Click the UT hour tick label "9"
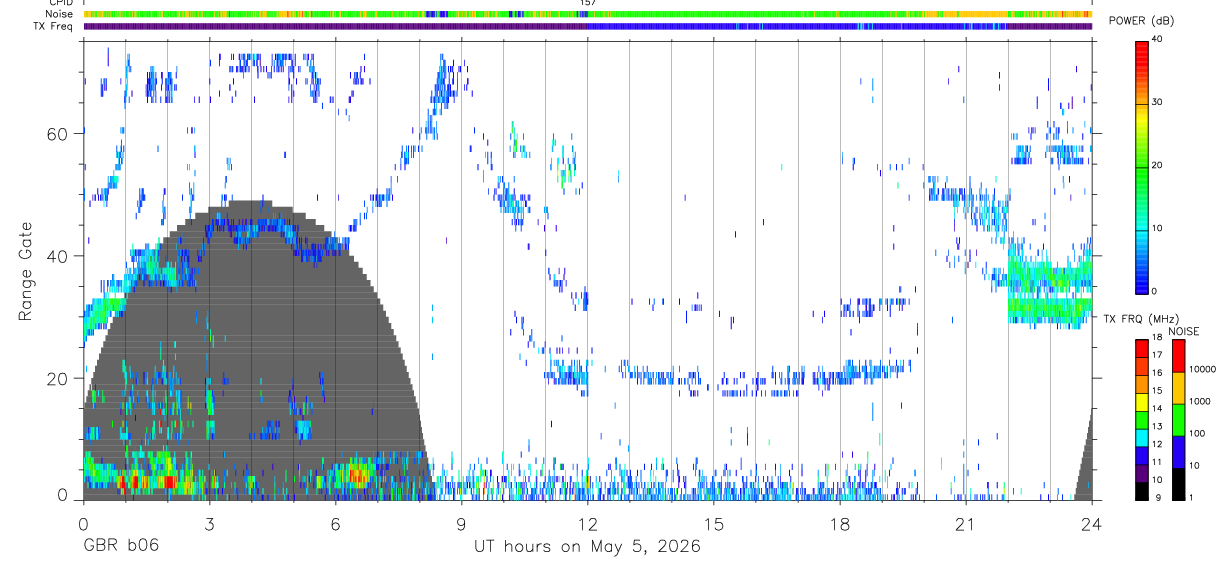Viewport: 1228px width, 567px height. click(x=461, y=524)
